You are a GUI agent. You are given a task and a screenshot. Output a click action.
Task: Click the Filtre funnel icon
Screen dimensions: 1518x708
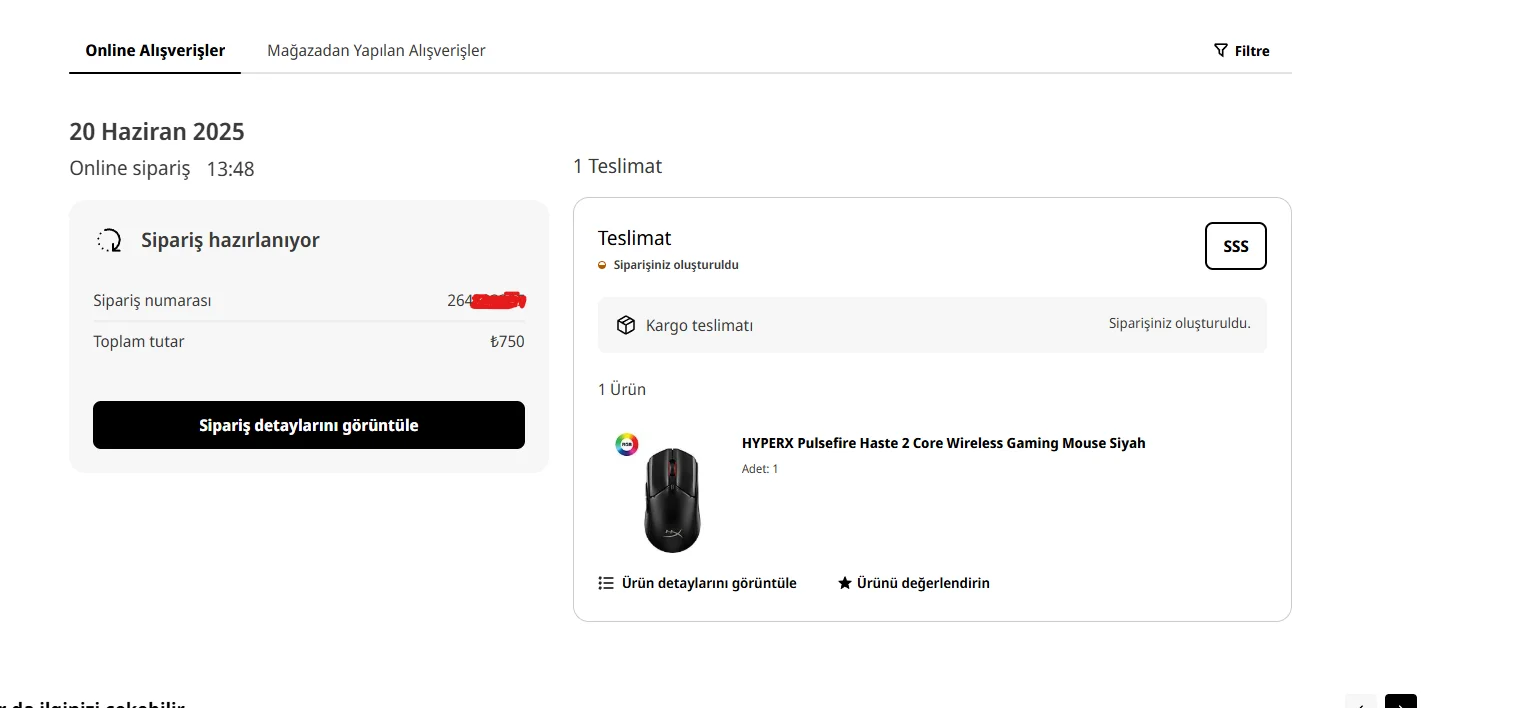(1220, 50)
